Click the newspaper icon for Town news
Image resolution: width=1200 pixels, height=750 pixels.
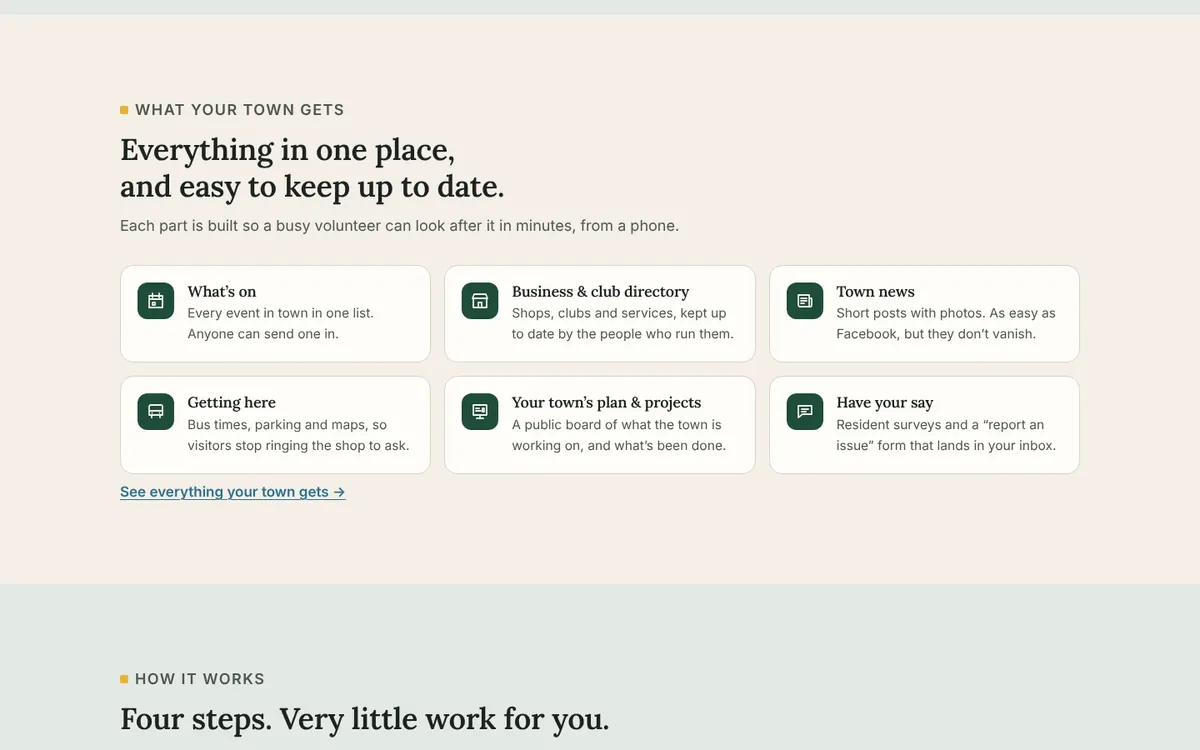coord(805,301)
